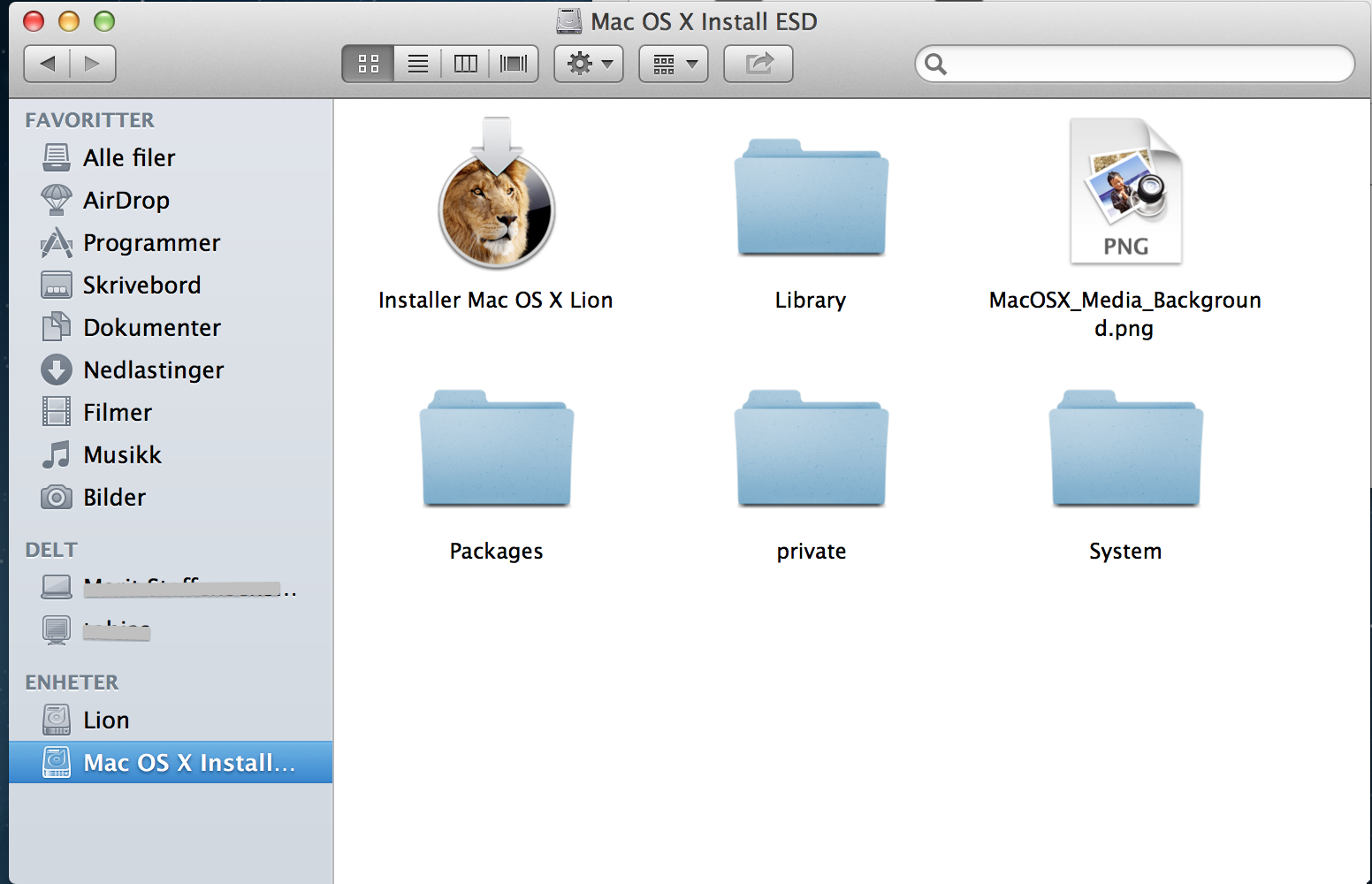Image resolution: width=1372 pixels, height=884 pixels.
Task: Open Nedlastinger in sidebar
Action: click(x=171, y=370)
